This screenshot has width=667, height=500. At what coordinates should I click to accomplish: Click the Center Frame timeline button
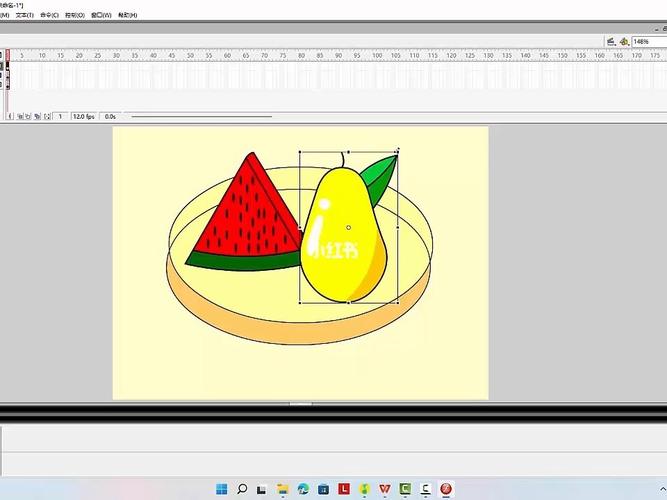[x=10, y=116]
